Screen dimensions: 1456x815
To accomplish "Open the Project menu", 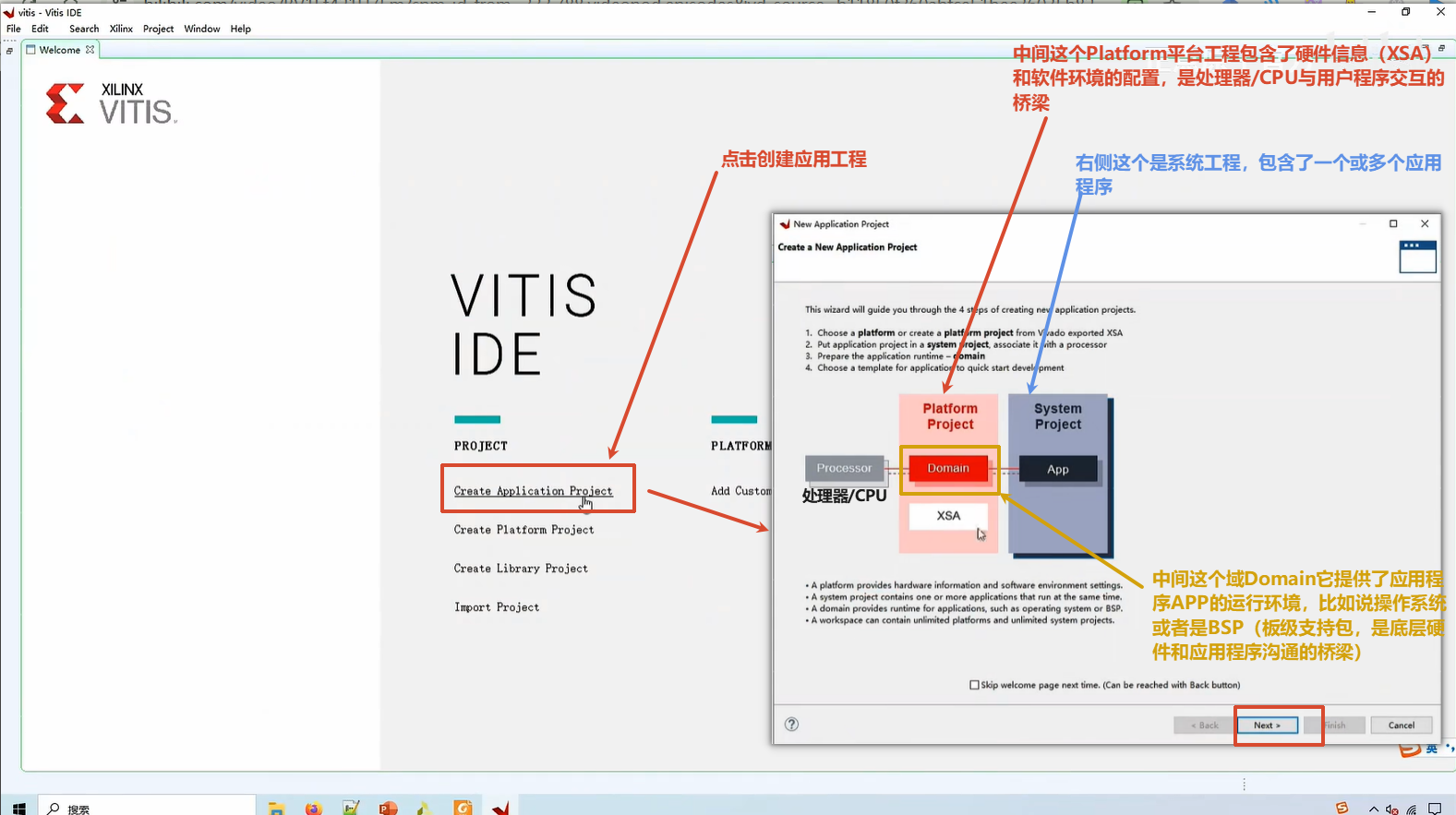I will coord(159,29).
